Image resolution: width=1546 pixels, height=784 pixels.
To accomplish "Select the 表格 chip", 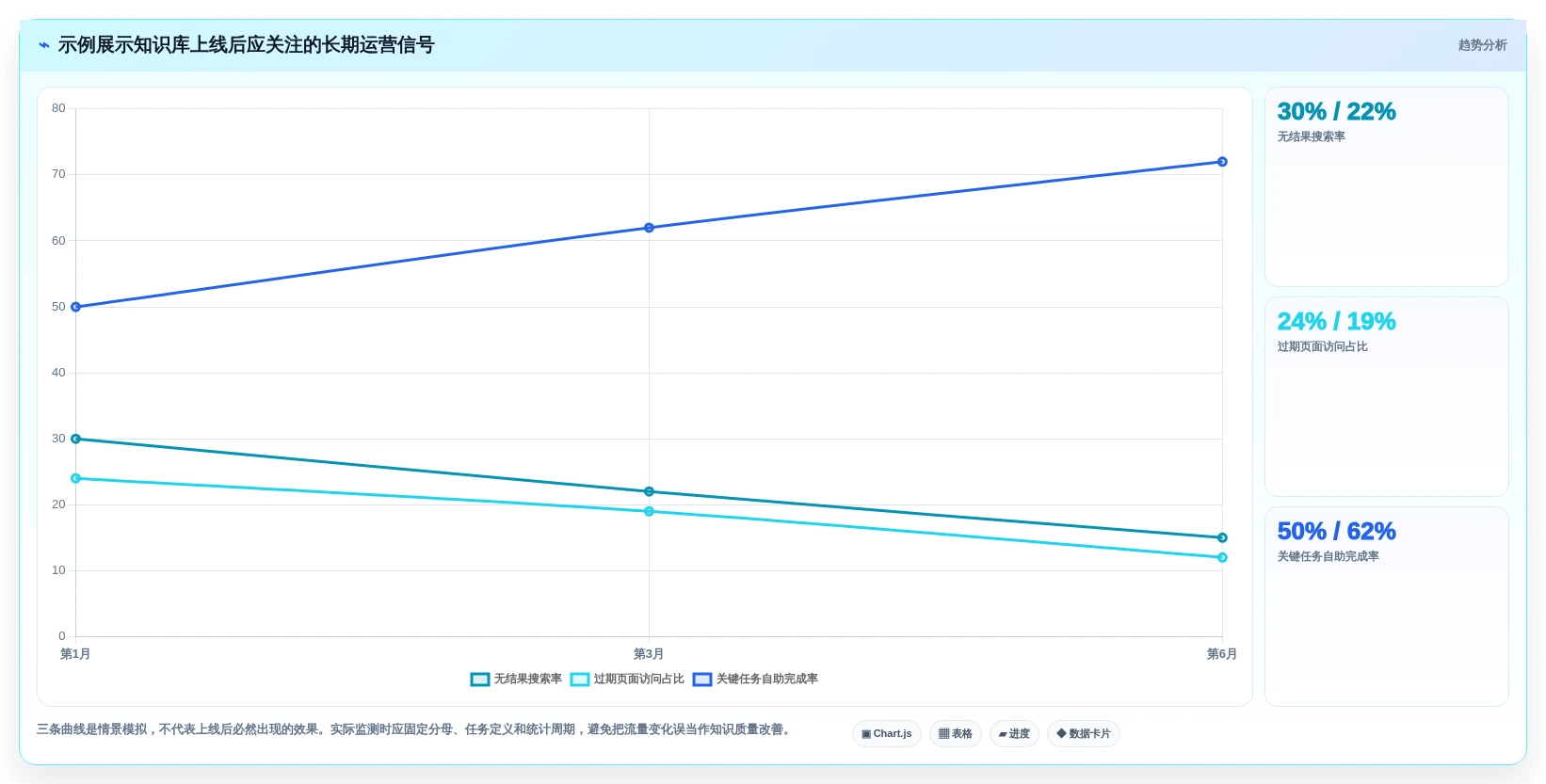I will pyautogui.click(x=956, y=734).
